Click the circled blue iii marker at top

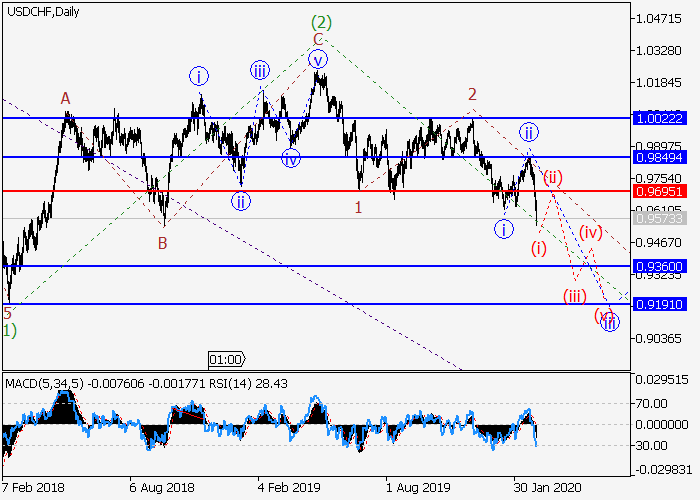point(260,69)
